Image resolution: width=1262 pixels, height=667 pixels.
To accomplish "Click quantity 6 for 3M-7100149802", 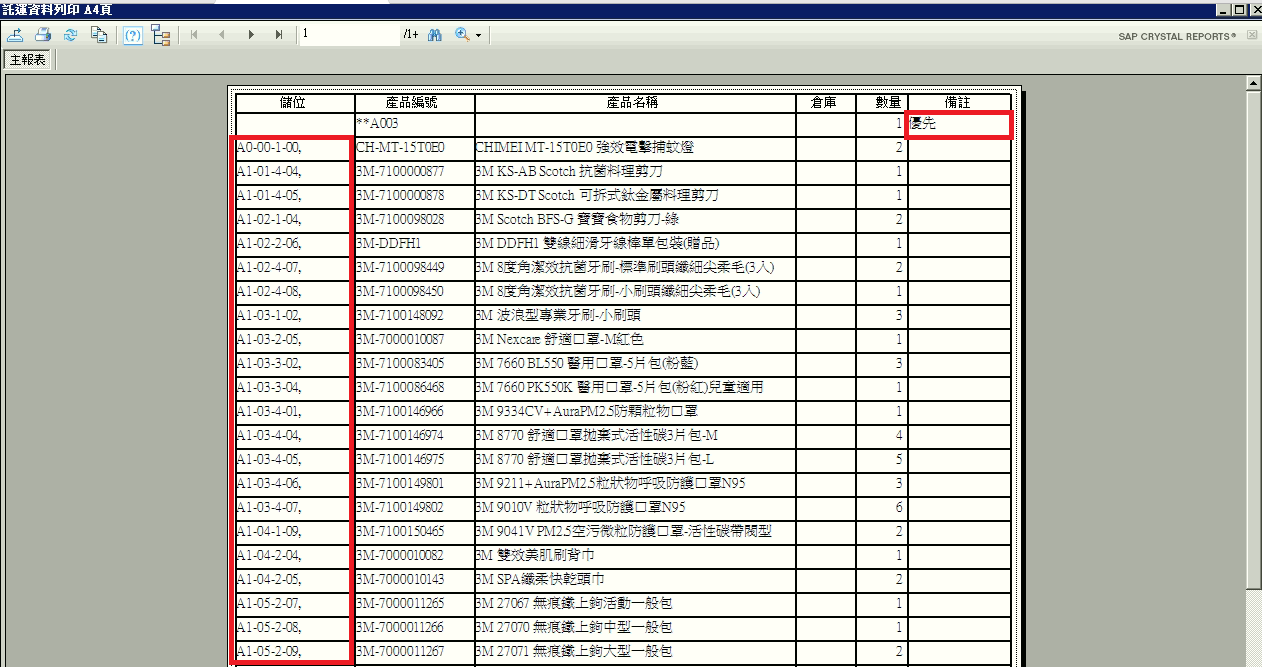I will (x=899, y=507).
